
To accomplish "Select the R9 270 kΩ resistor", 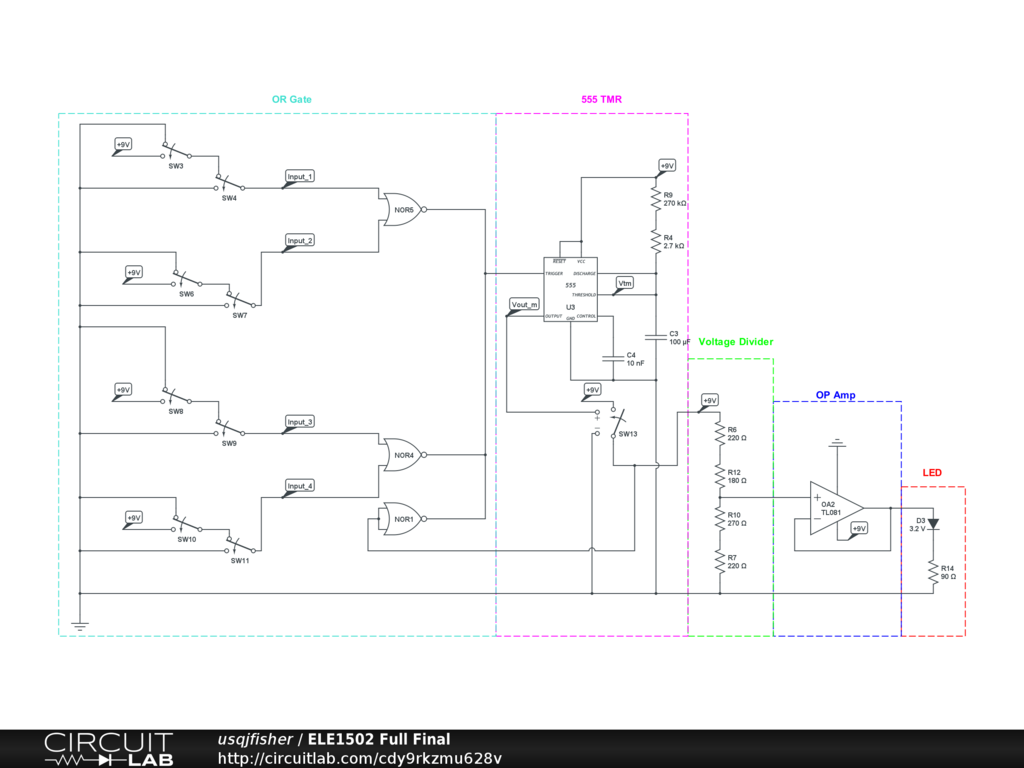I will (656, 200).
